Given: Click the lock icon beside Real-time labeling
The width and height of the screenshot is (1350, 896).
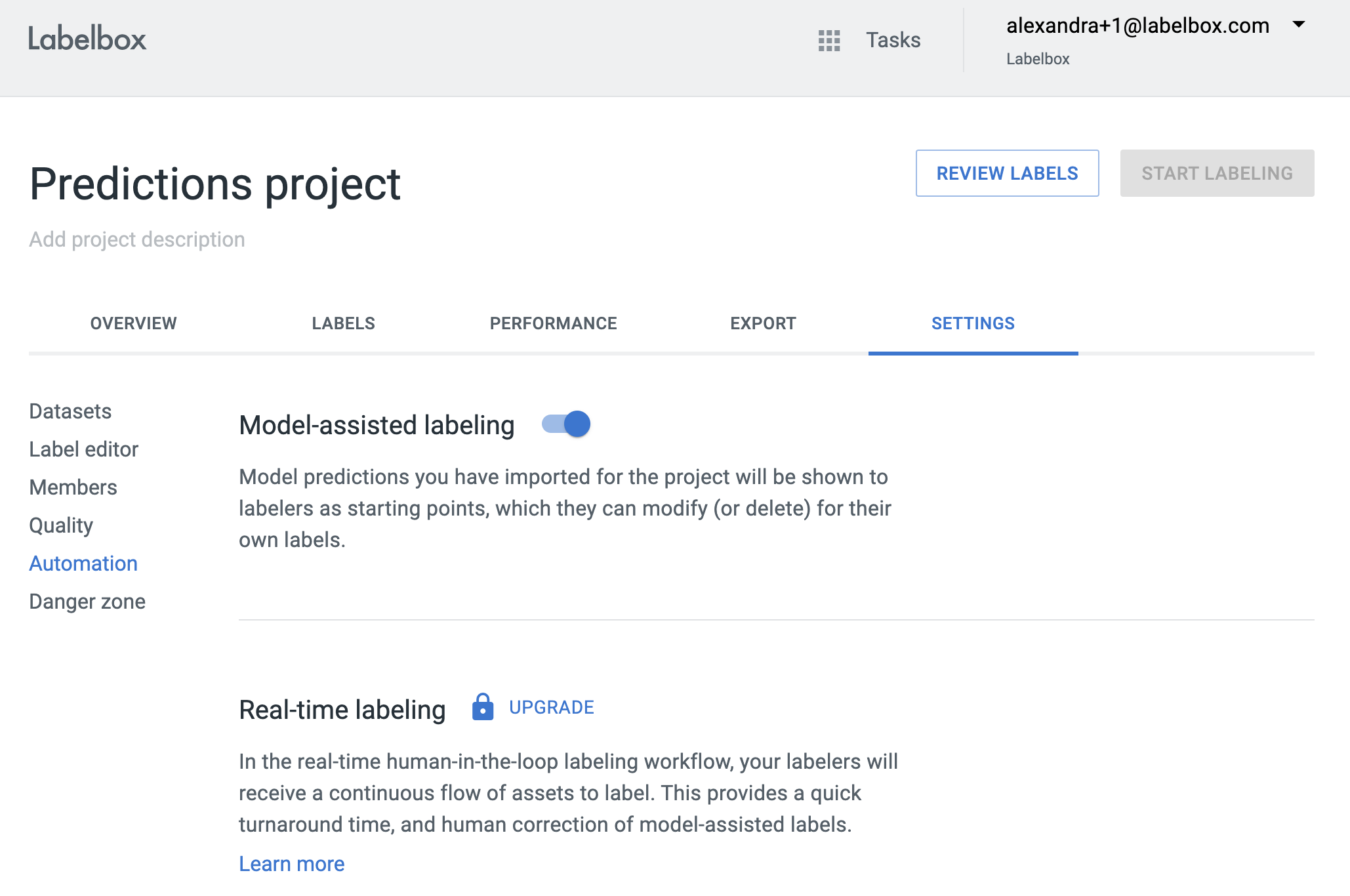Looking at the screenshot, I should (483, 707).
